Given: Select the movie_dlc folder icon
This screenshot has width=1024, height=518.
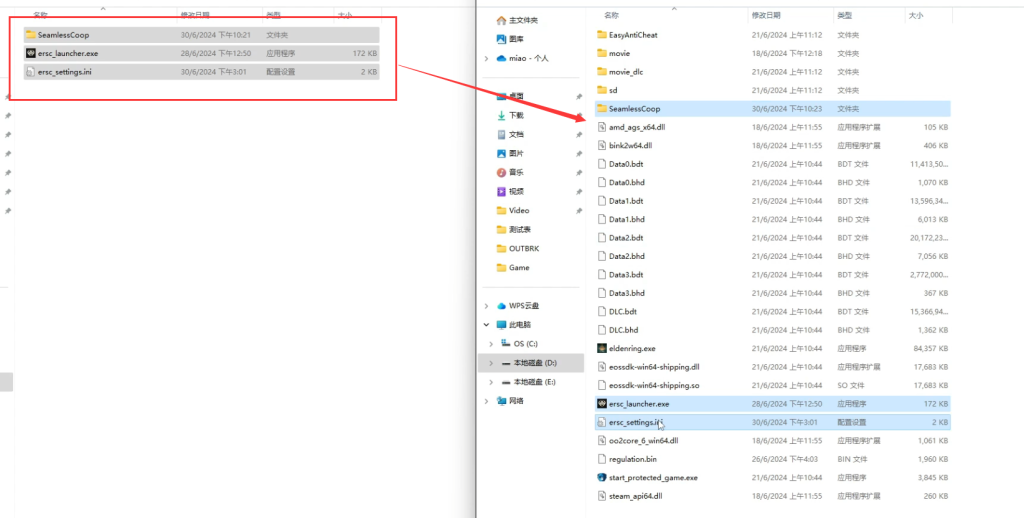Looking at the screenshot, I should tap(602, 71).
